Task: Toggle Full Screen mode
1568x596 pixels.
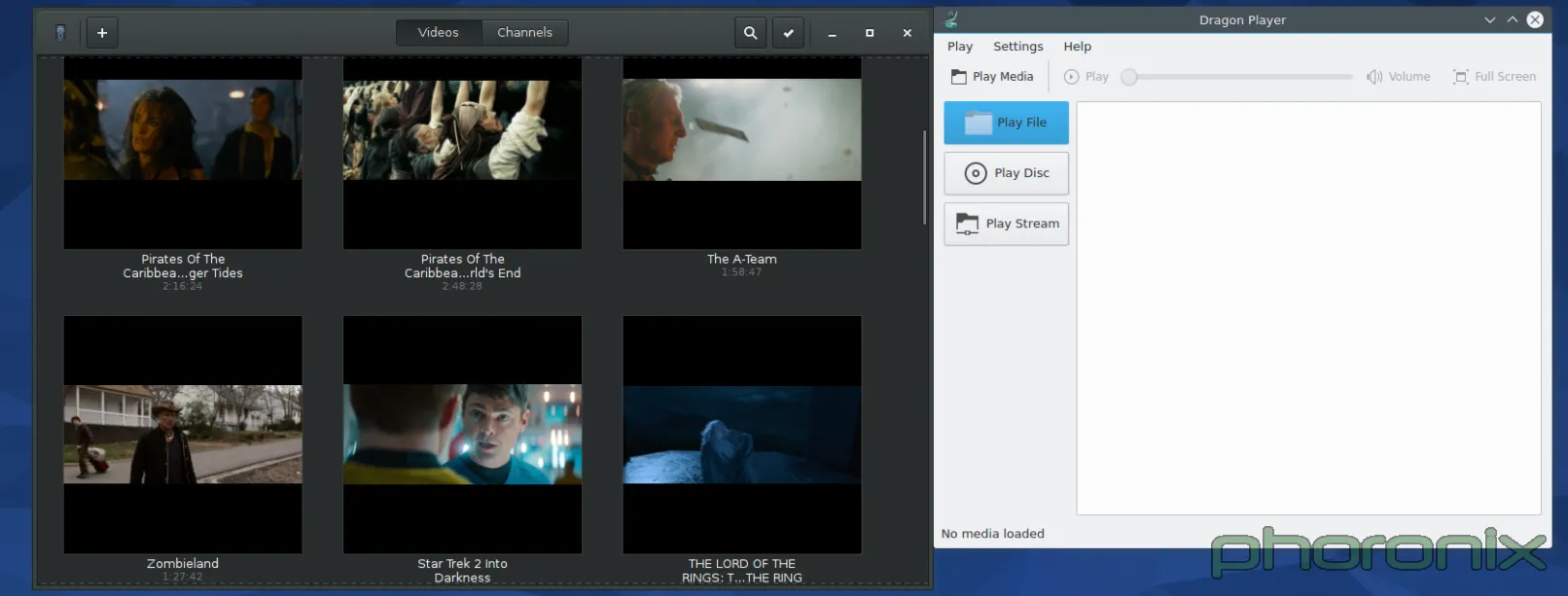Action: point(1495,77)
